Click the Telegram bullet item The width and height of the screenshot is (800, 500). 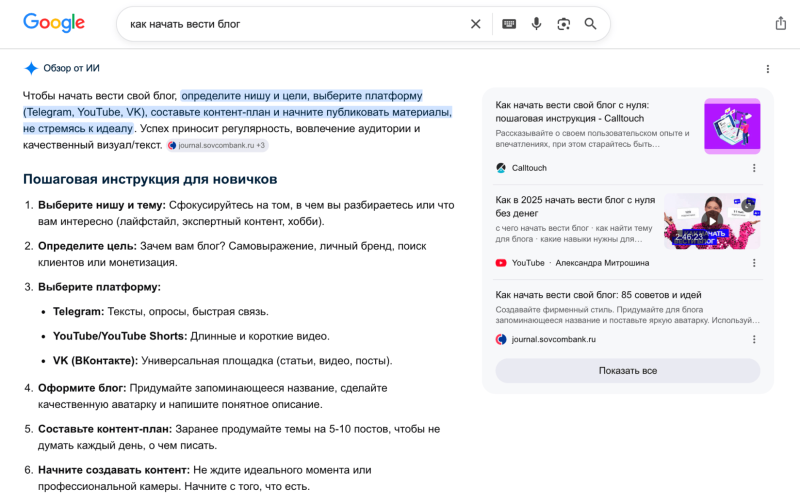tap(161, 311)
